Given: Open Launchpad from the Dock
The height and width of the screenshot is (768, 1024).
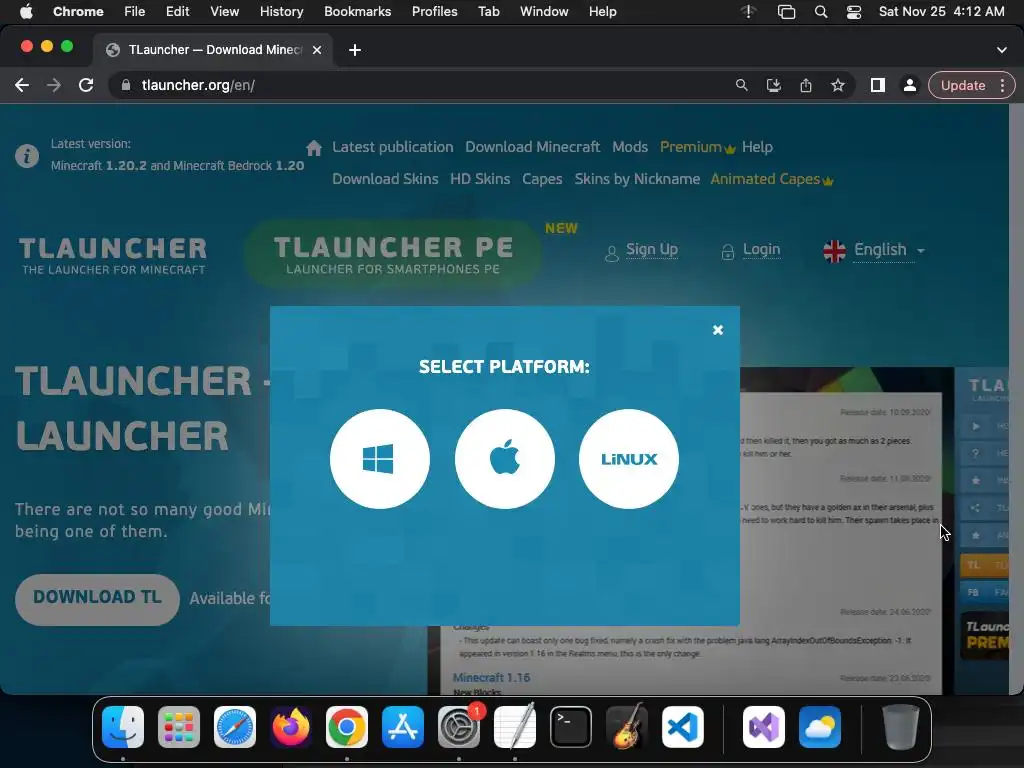Looking at the screenshot, I should click(179, 728).
